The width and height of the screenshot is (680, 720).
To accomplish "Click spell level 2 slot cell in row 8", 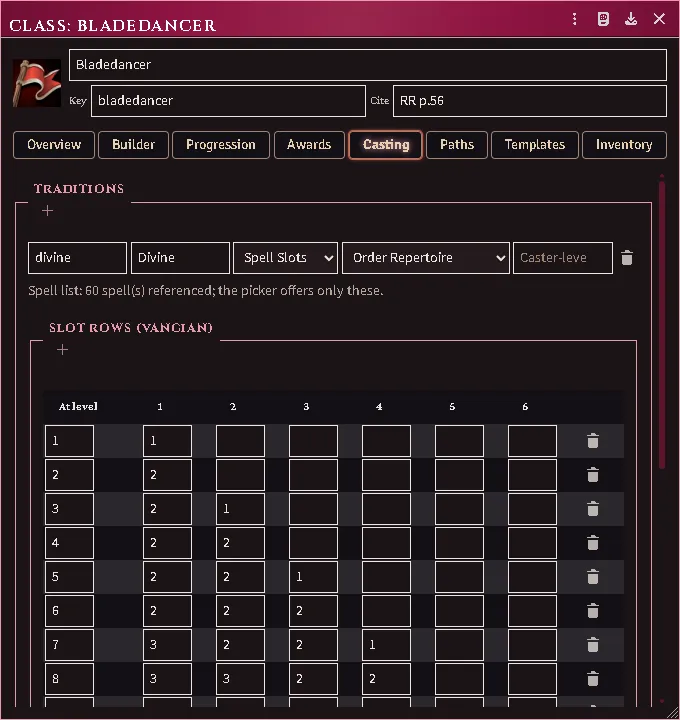I will coord(240,679).
